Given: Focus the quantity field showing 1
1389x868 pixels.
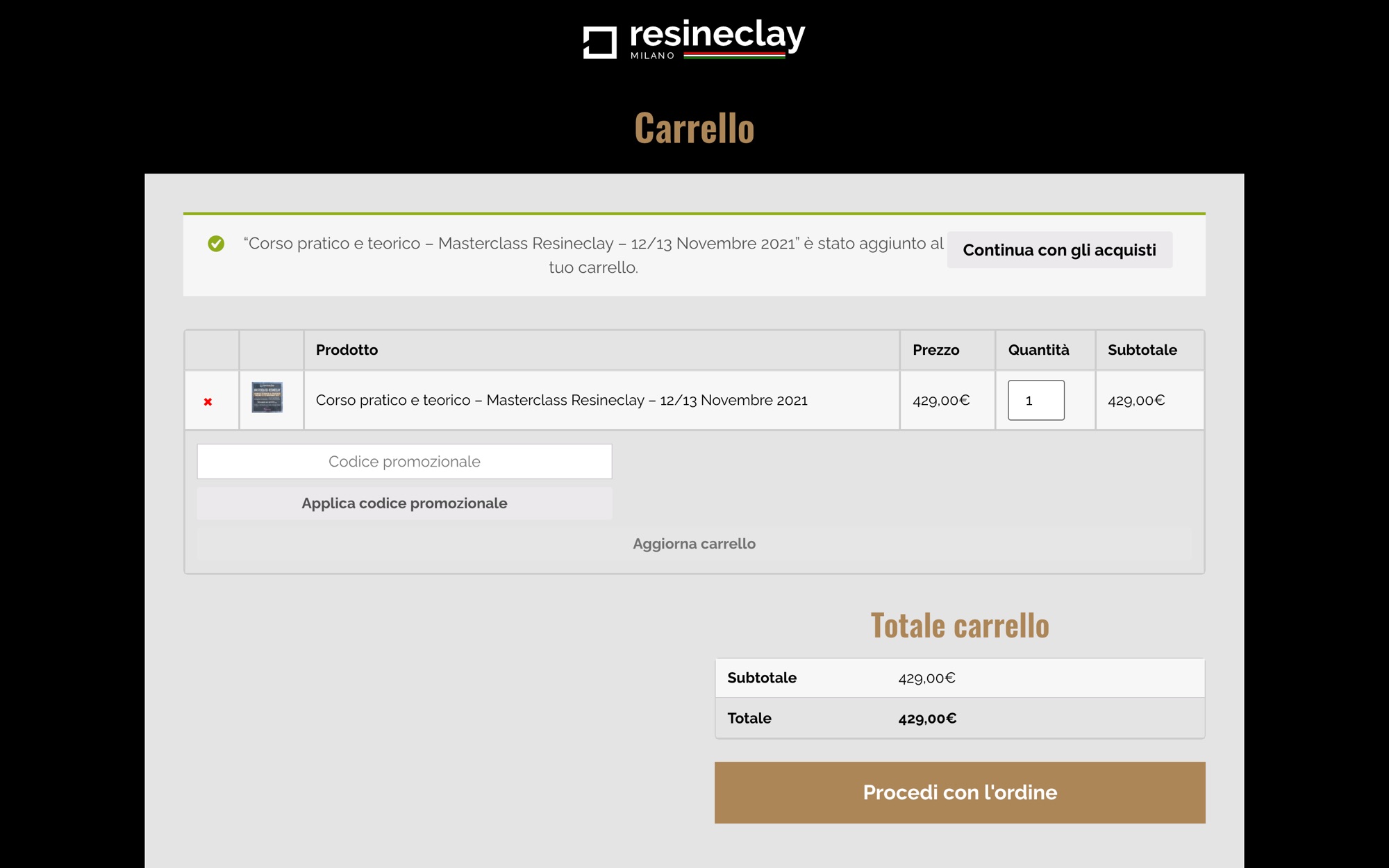Looking at the screenshot, I should (x=1035, y=400).
